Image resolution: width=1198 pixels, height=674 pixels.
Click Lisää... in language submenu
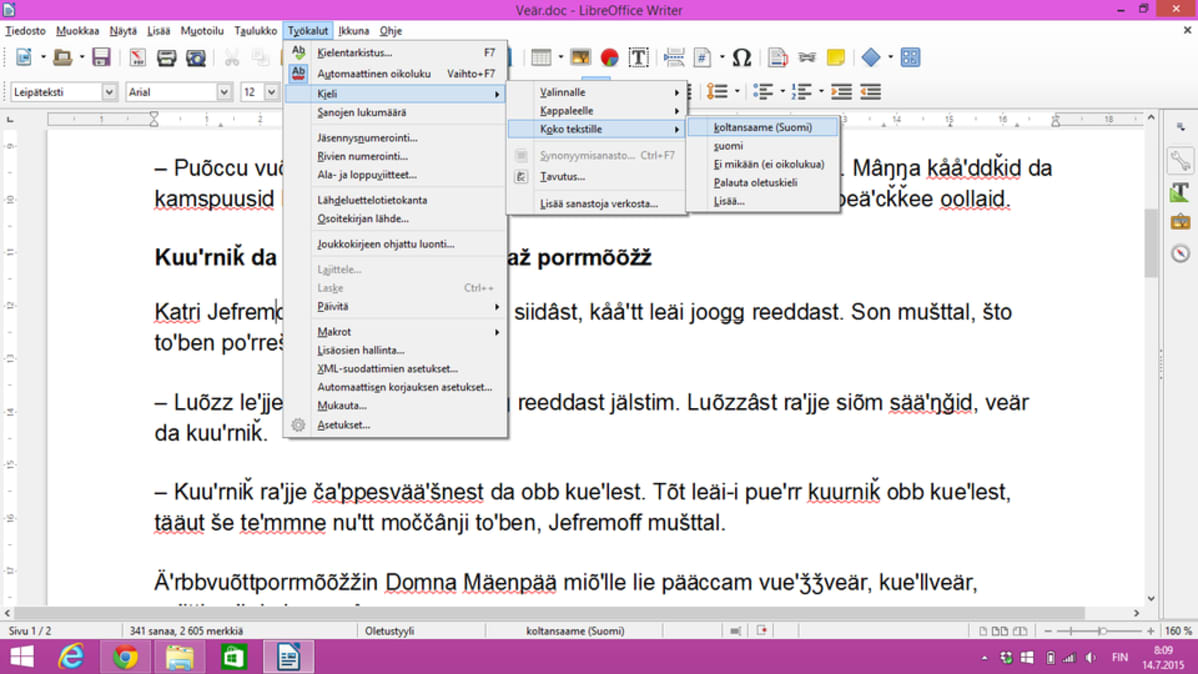tap(763, 201)
